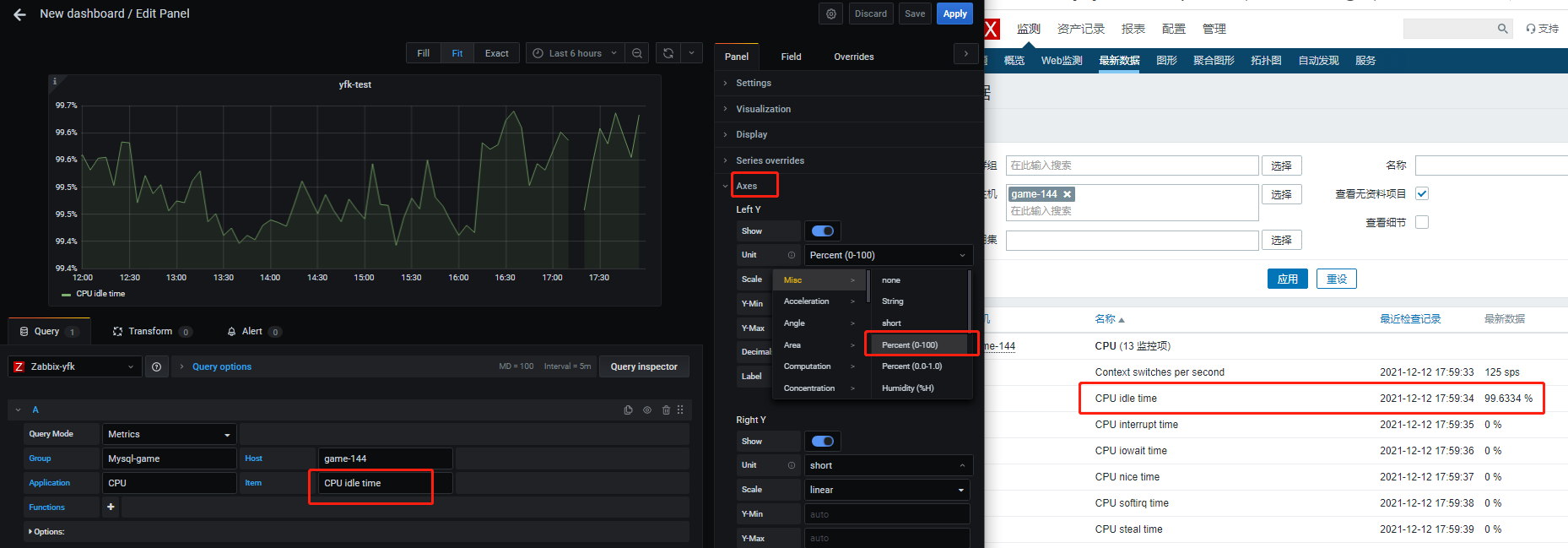Select the Exact view mode

pyautogui.click(x=497, y=53)
